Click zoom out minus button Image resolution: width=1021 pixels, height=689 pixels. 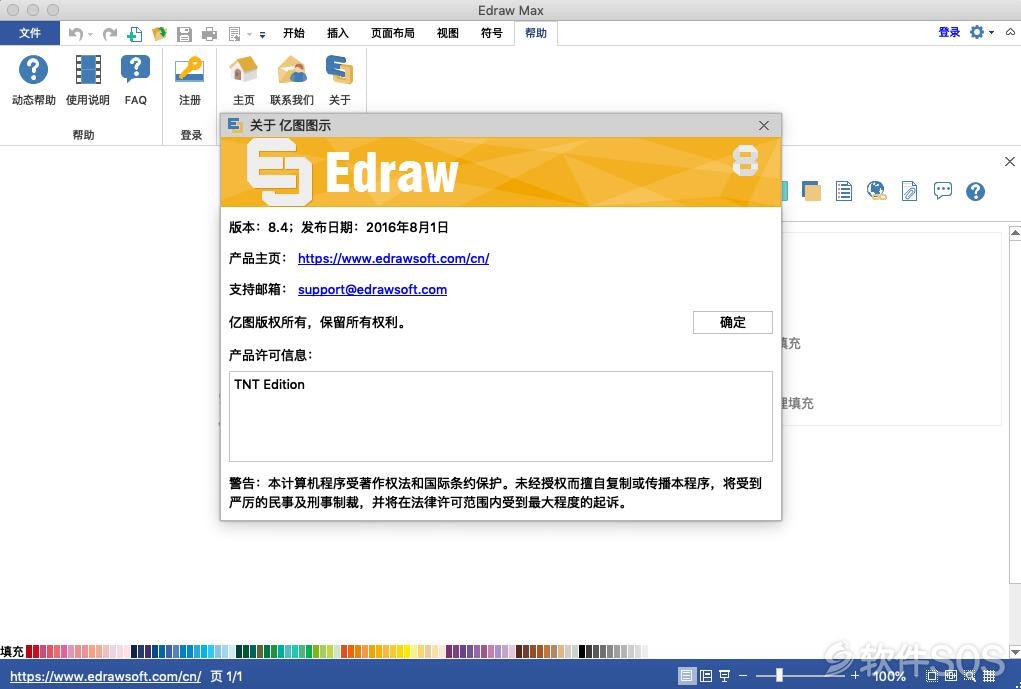click(x=743, y=675)
